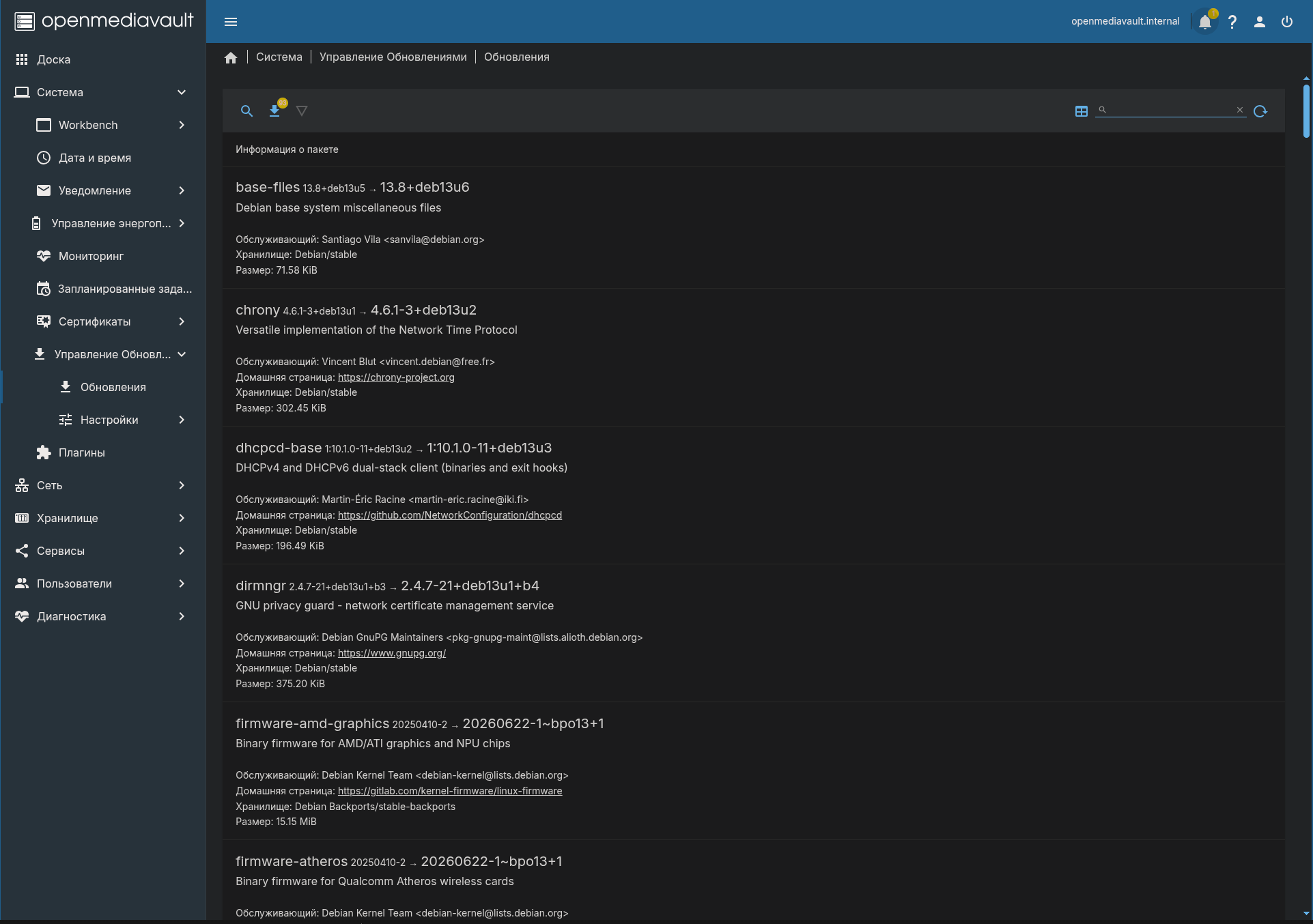Expand the Сеть section chevron
This screenshot has width=1313, height=924.
point(182,485)
